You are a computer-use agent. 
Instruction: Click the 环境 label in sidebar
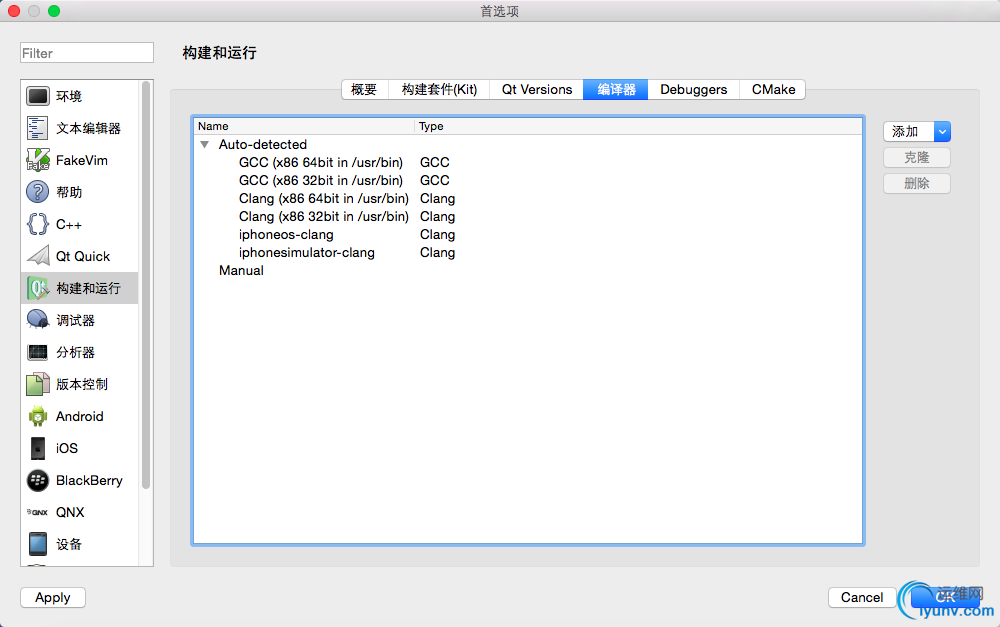pos(69,96)
